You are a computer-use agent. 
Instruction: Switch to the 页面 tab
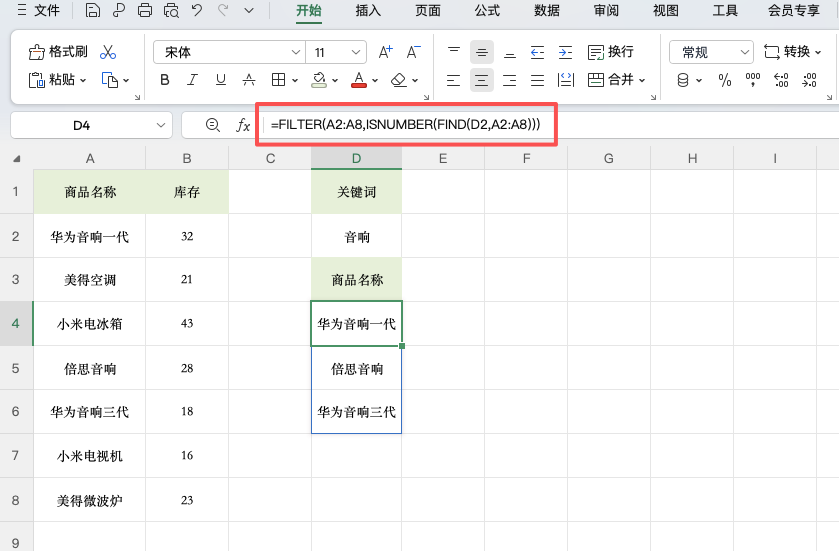point(428,10)
